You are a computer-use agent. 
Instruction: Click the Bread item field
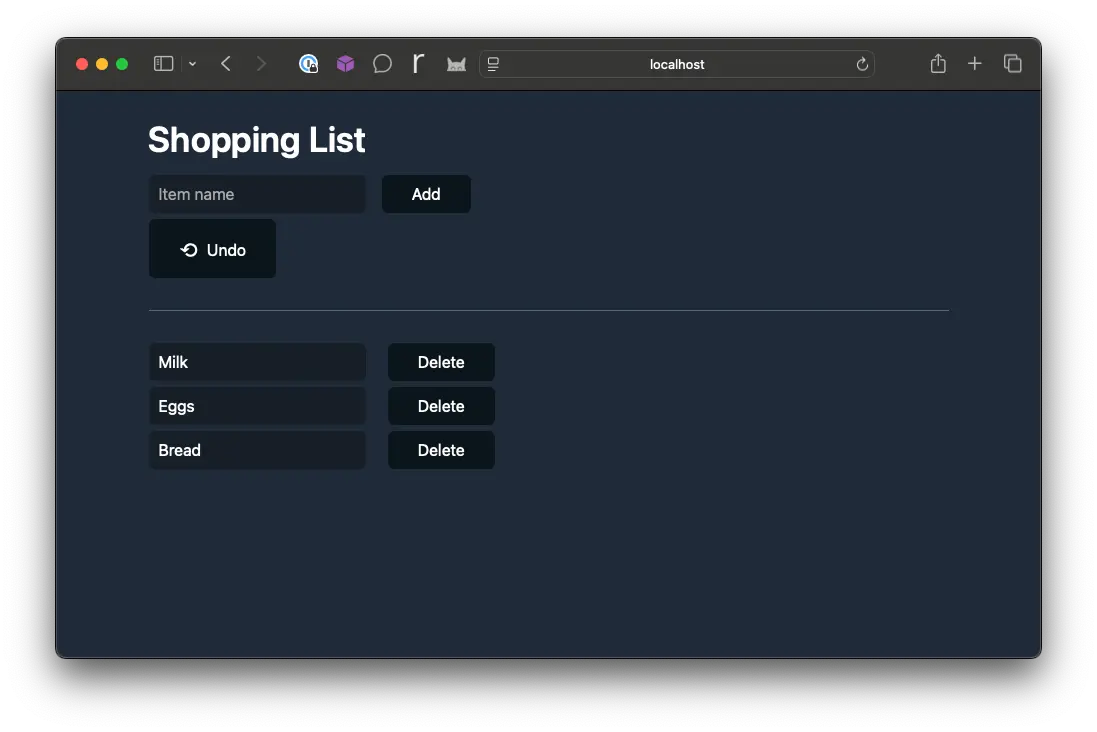pos(257,450)
